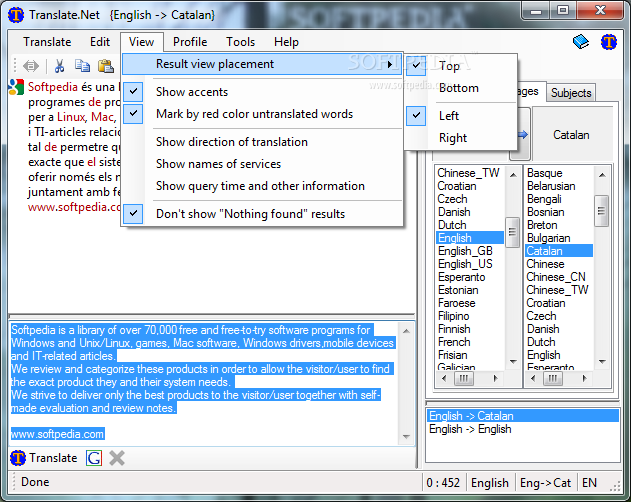The height and width of the screenshot is (502, 631).
Task: Toggle Don't show "Nothing found" results
Action: pyautogui.click(x=262, y=214)
